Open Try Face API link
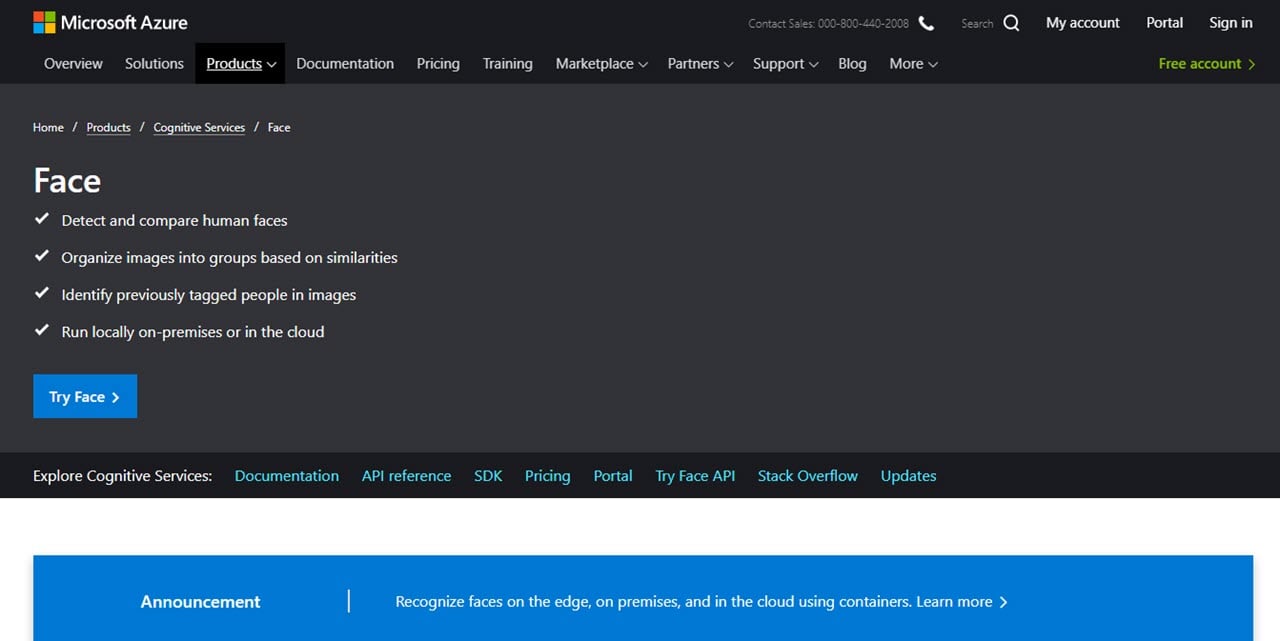The image size is (1280, 641). 695,475
